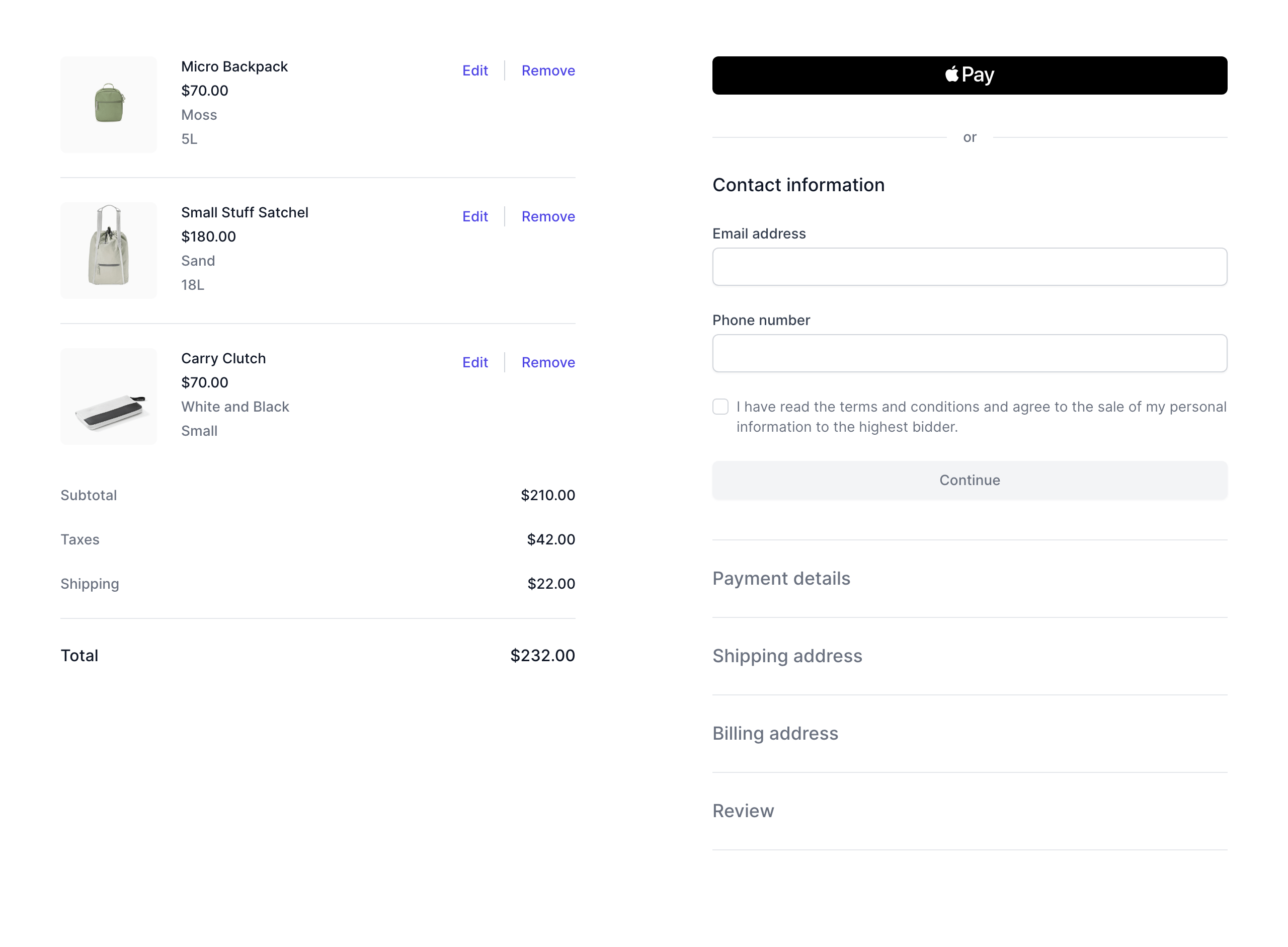Open the Small Stuff Satchel product image
The width and height of the screenshot is (1288, 947).
tap(108, 250)
